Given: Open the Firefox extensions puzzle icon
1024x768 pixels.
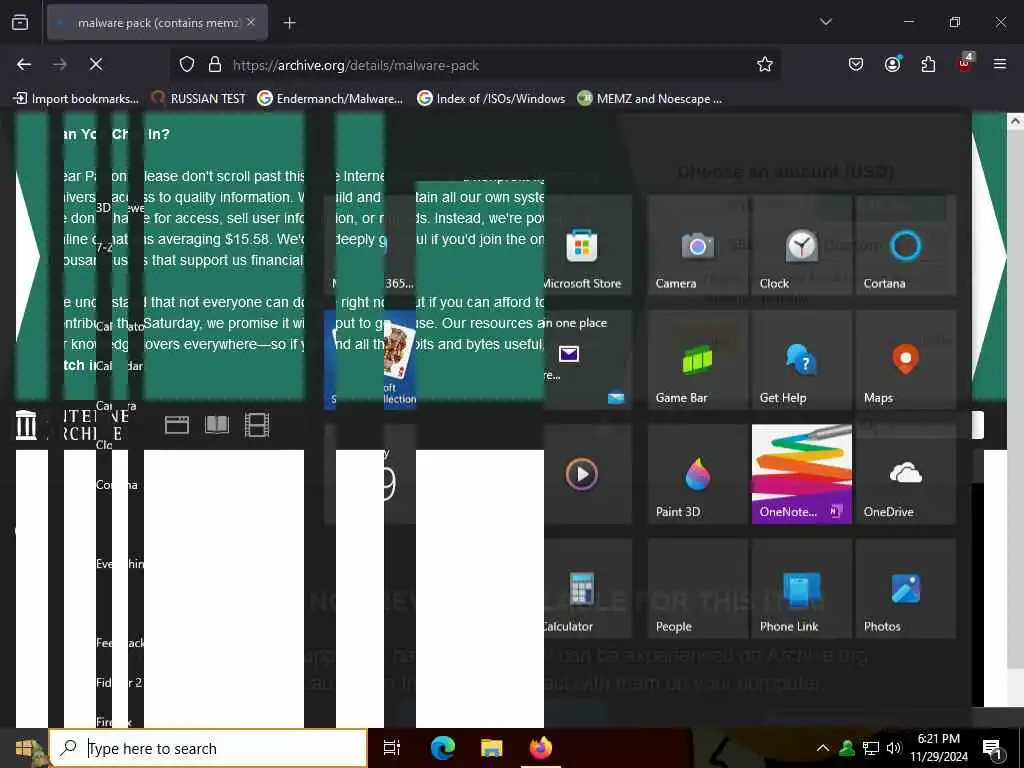Looking at the screenshot, I should pos(928,64).
